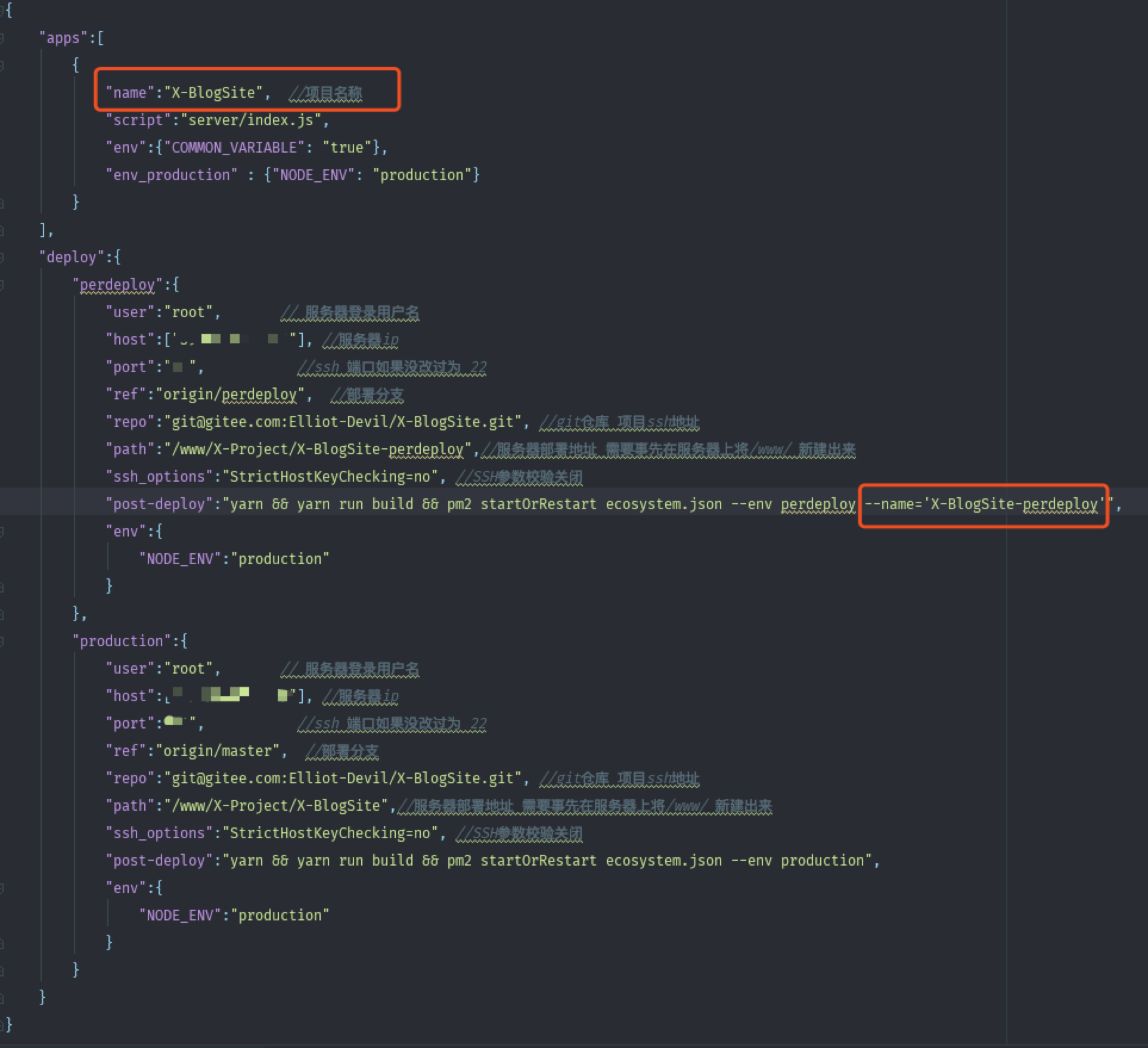
Task: Click the --name='X-BlogSite-perdeploy' argument
Action: point(984,504)
